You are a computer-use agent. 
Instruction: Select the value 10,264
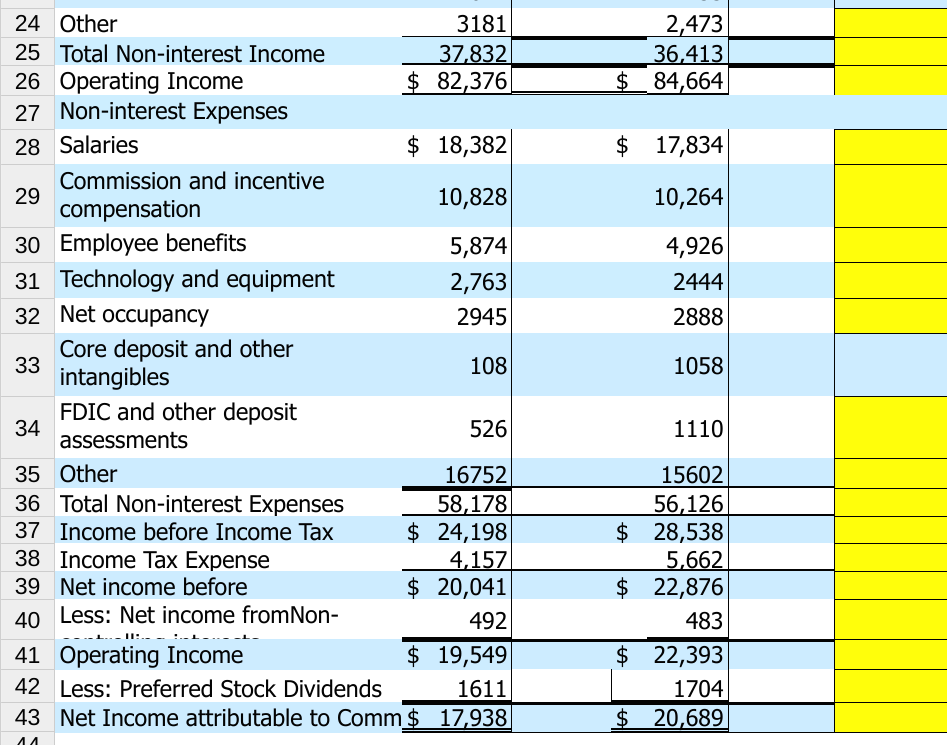689,197
